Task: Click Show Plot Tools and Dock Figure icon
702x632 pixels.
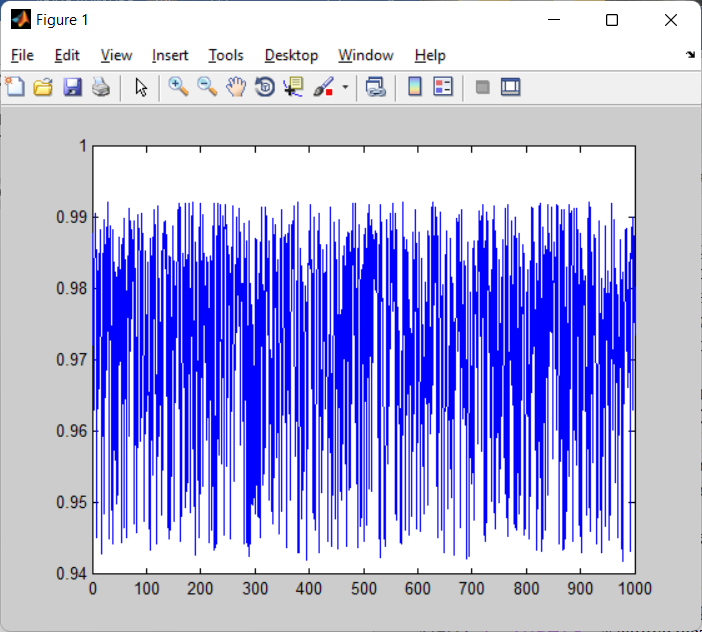Action: tap(510, 87)
